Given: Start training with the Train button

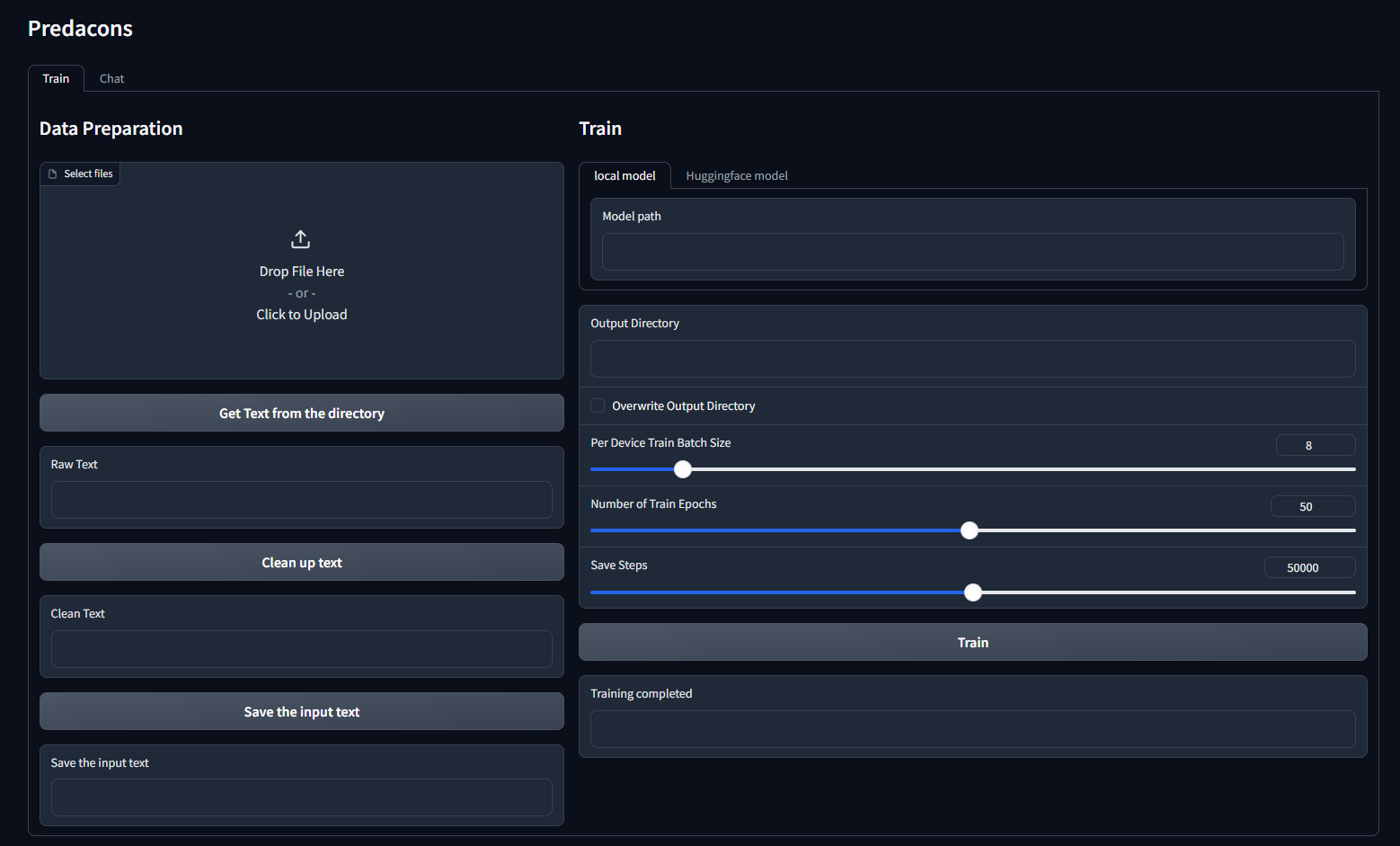Looking at the screenshot, I should (973, 642).
